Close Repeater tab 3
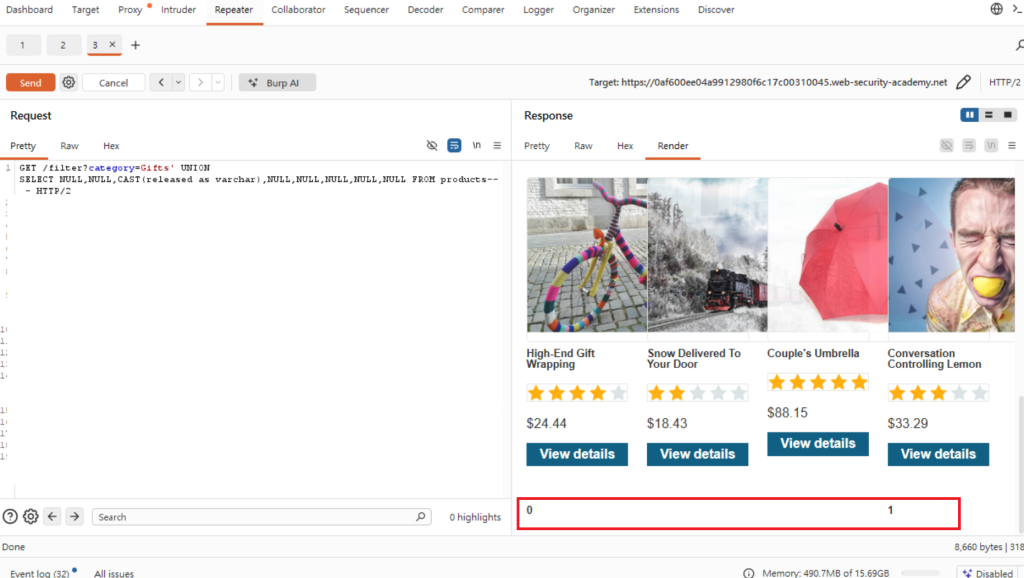The height and width of the screenshot is (578, 1024). (112, 44)
